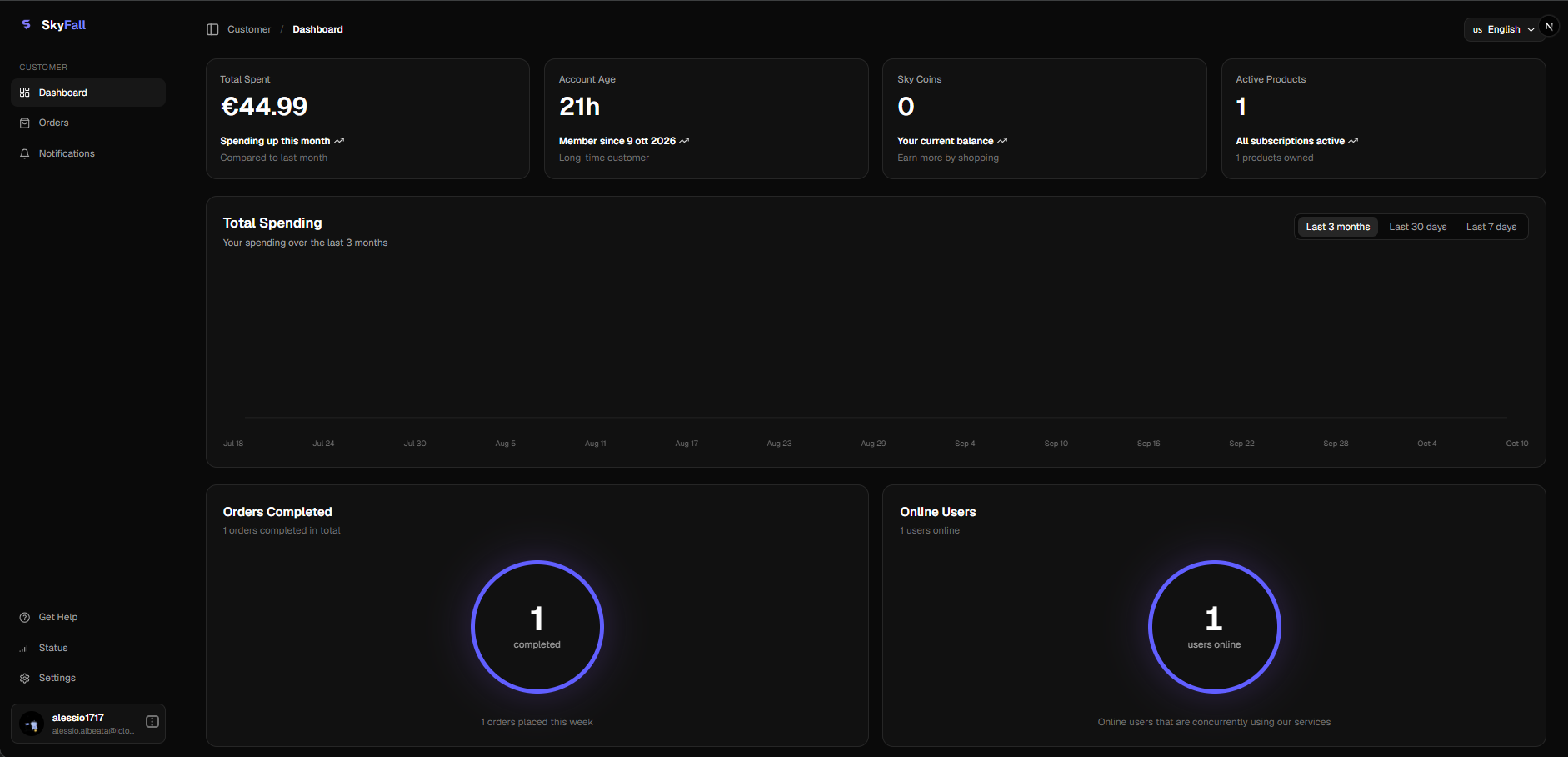Open the user menu dots icon
The height and width of the screenshot is (757, 1568).
tap(152, 722)
